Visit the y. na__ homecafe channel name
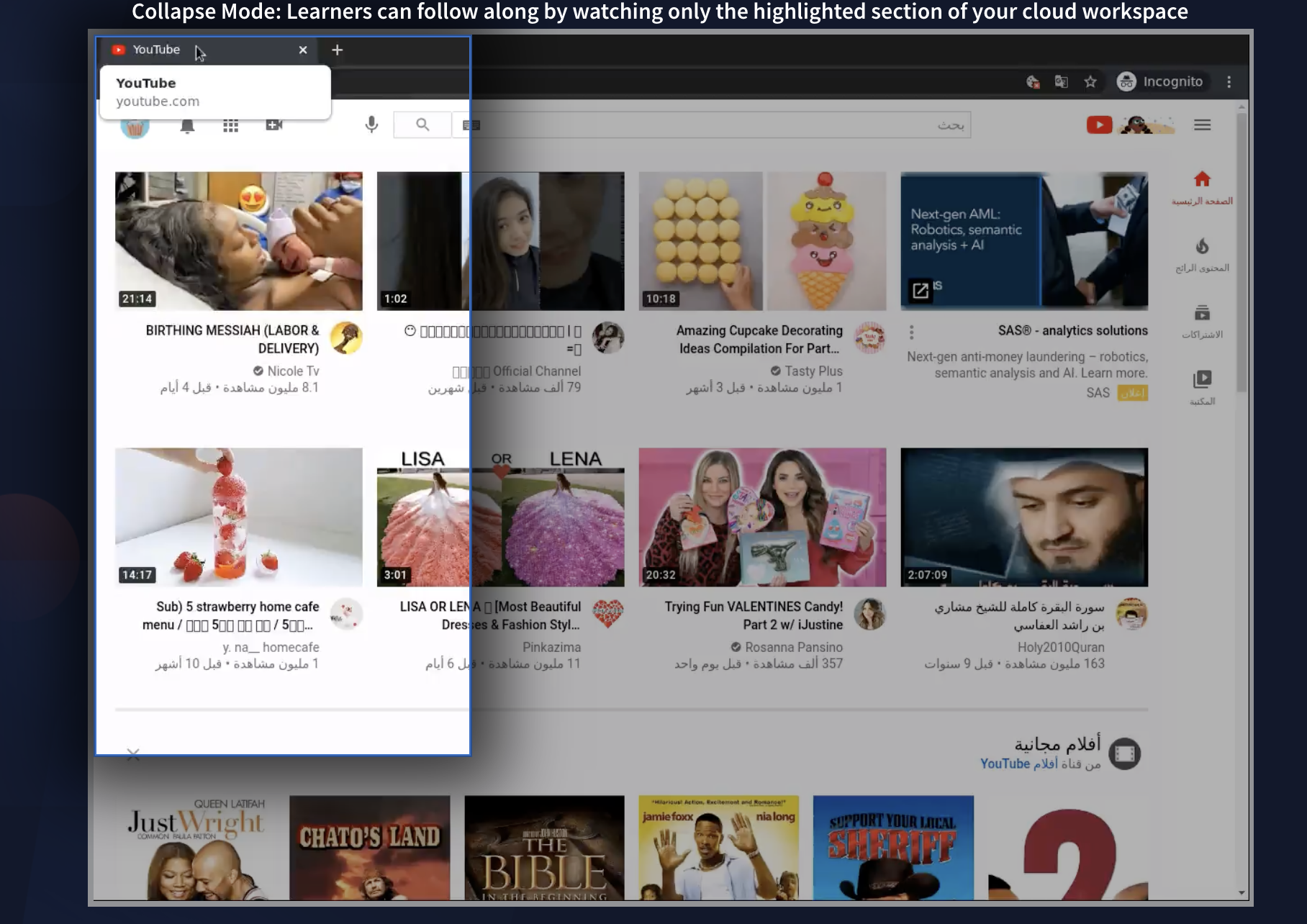 tap(271, 648)
